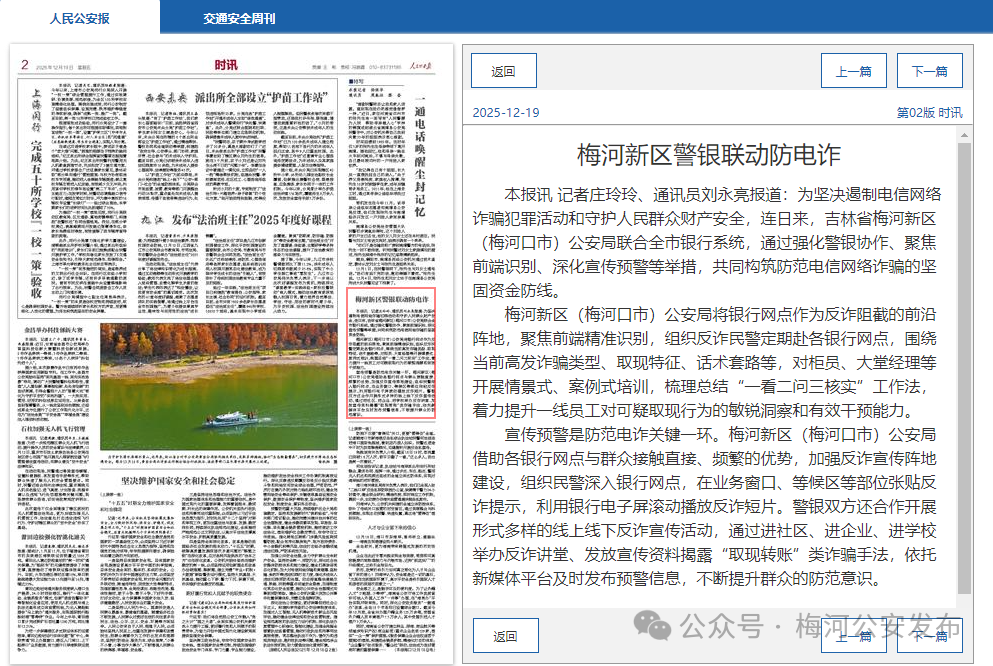Go to previous article with top 上一篇
Viewport: 993px width, 666px height.
pos(853,71)
